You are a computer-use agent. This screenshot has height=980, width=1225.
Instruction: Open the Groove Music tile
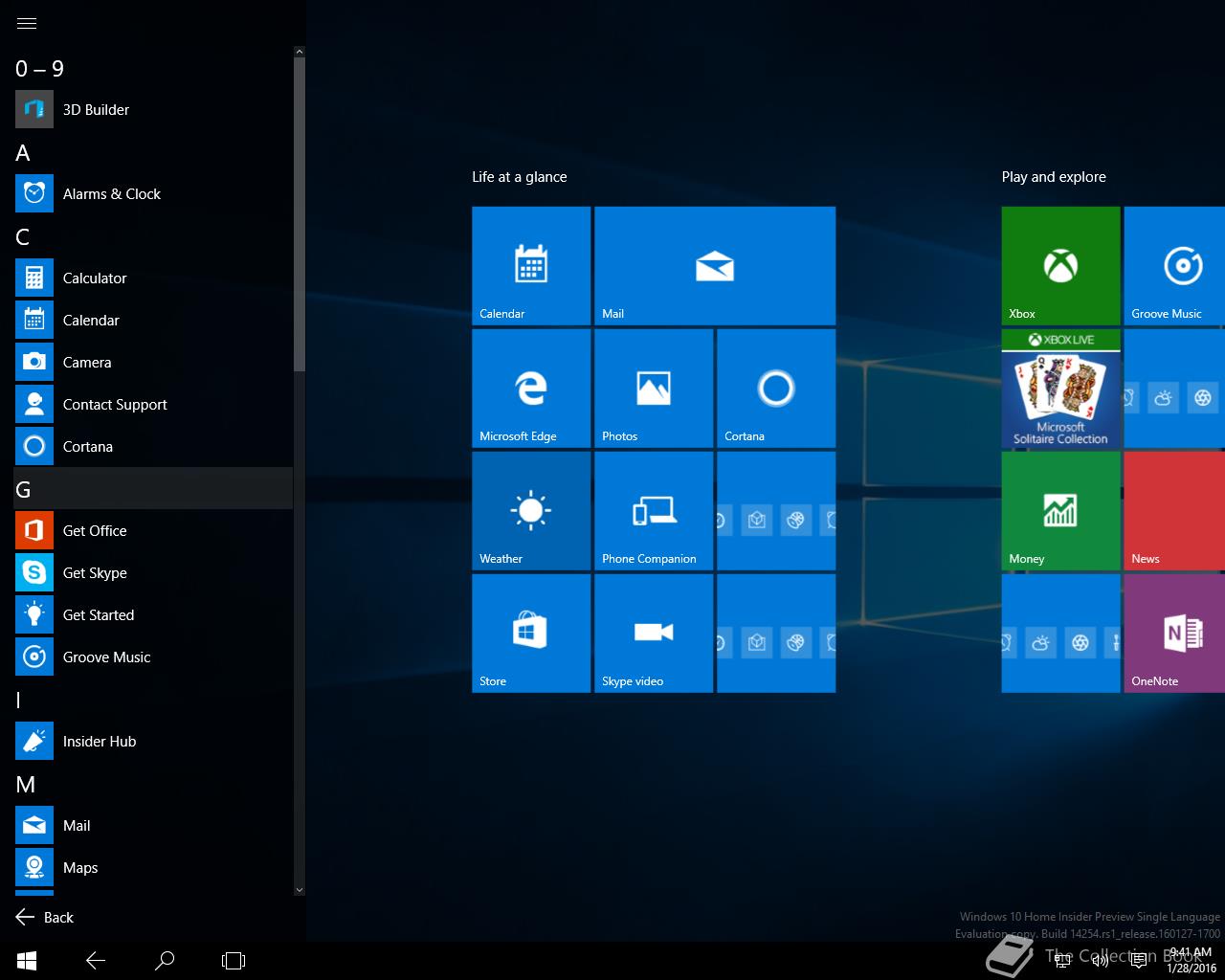click(1174, 266)
